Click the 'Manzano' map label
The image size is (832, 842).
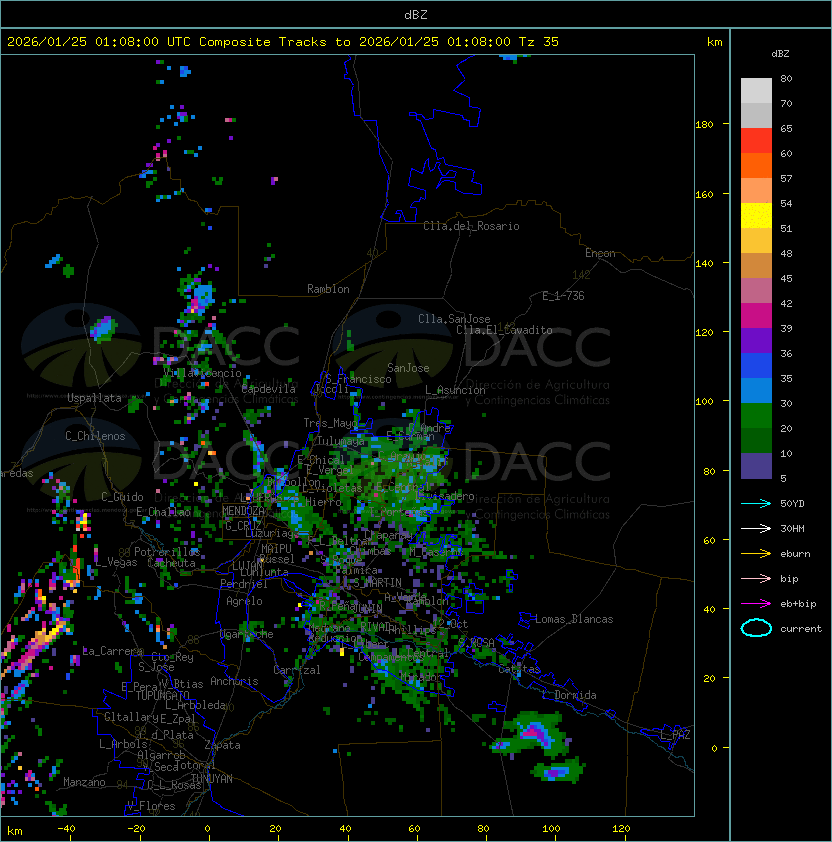coord(84,782)
